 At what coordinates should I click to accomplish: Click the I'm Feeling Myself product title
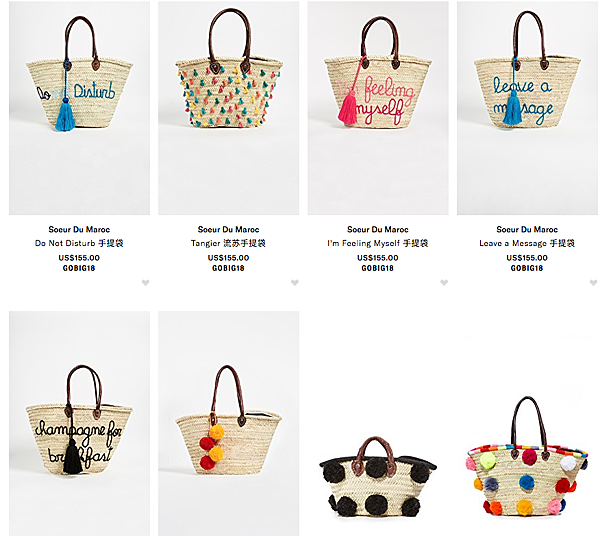pos(378,243)
